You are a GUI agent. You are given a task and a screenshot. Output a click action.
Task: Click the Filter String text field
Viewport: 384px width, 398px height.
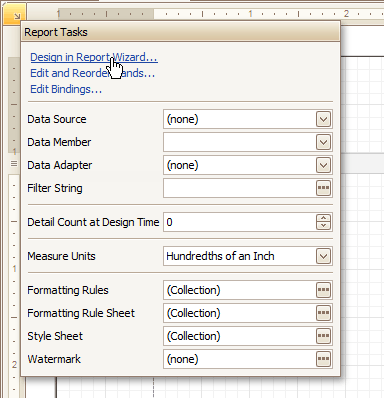tap(239, 188)
